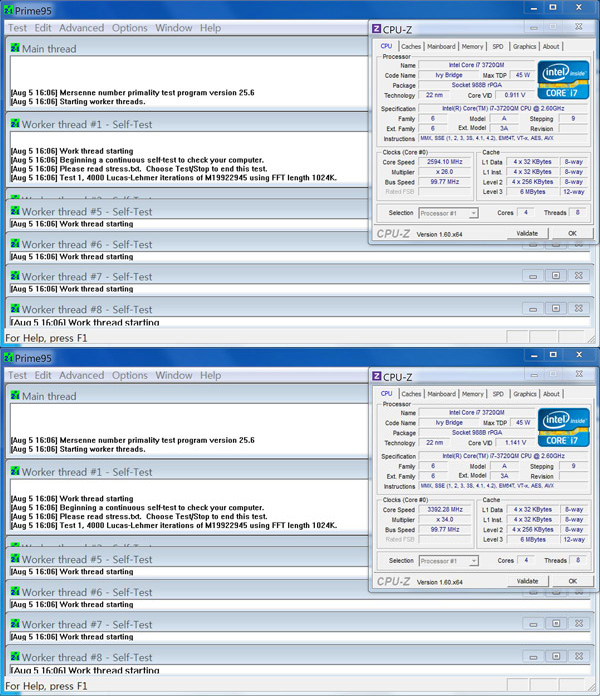Switch to SPD tab in 1.141 V CPU-Z

pyautogui.click(x=498, y=394)
